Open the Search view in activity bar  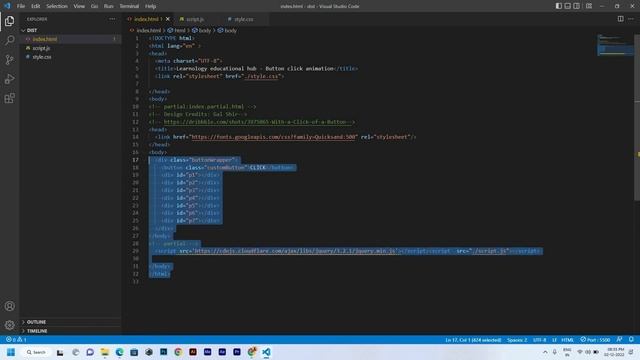(x=9, y=40)
